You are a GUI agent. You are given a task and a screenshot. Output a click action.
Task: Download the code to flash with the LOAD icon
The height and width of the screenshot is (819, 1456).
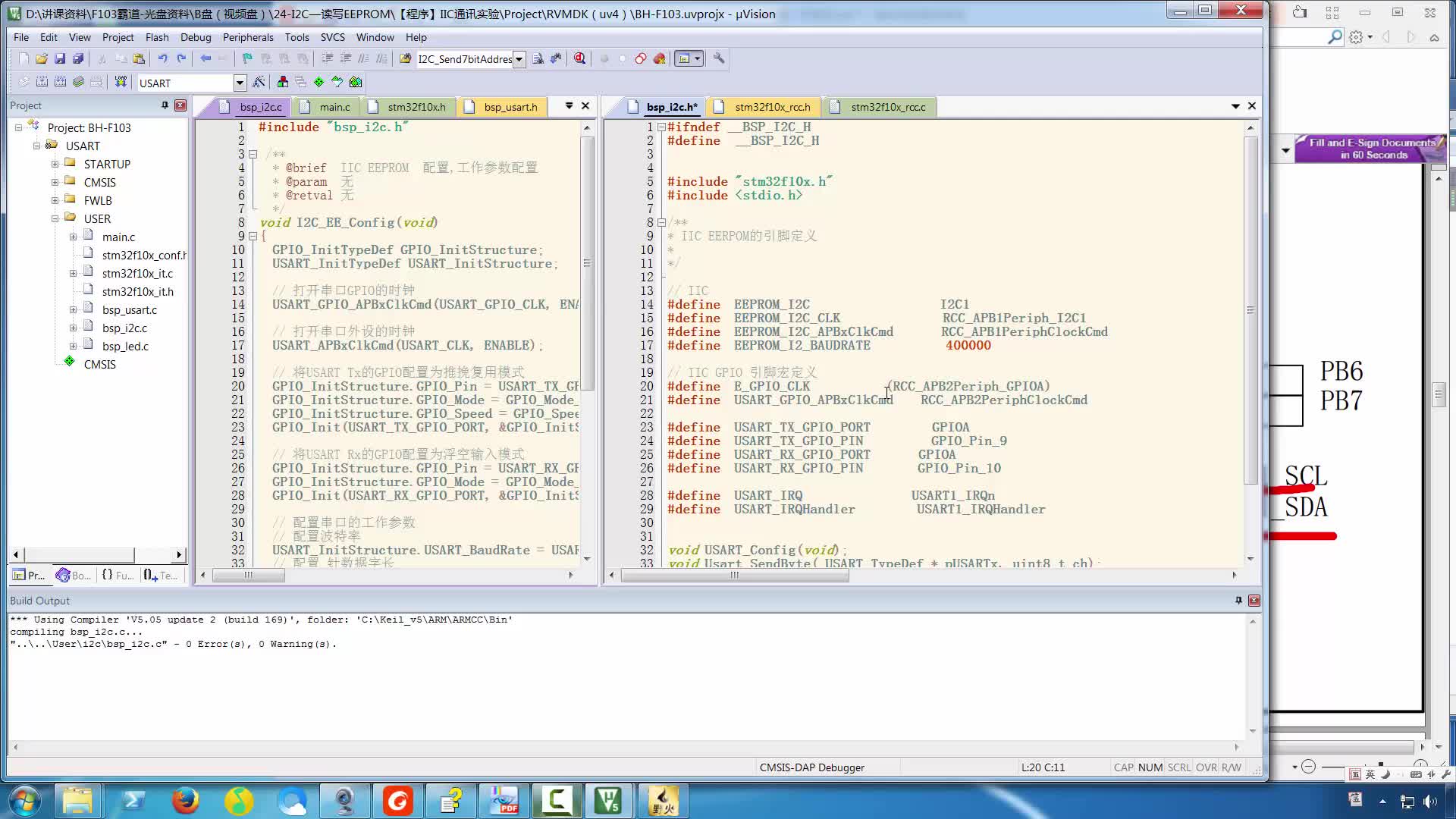121,82
